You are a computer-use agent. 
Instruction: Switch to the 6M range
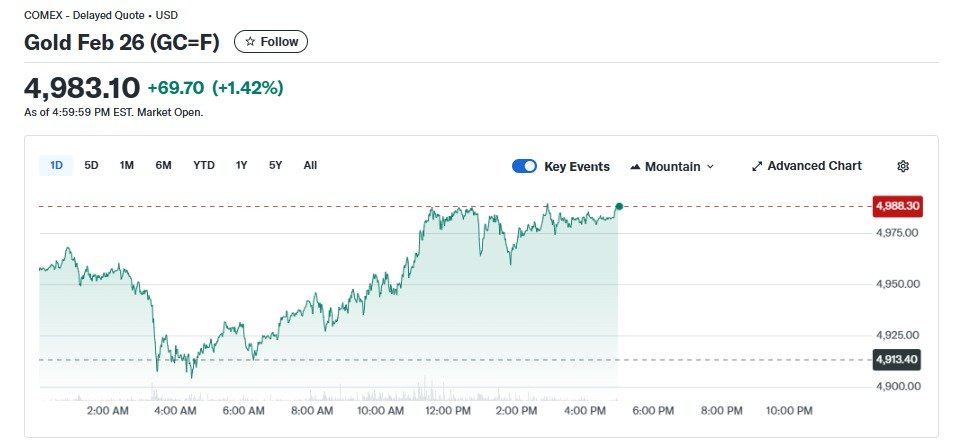(x=163, y=165)
